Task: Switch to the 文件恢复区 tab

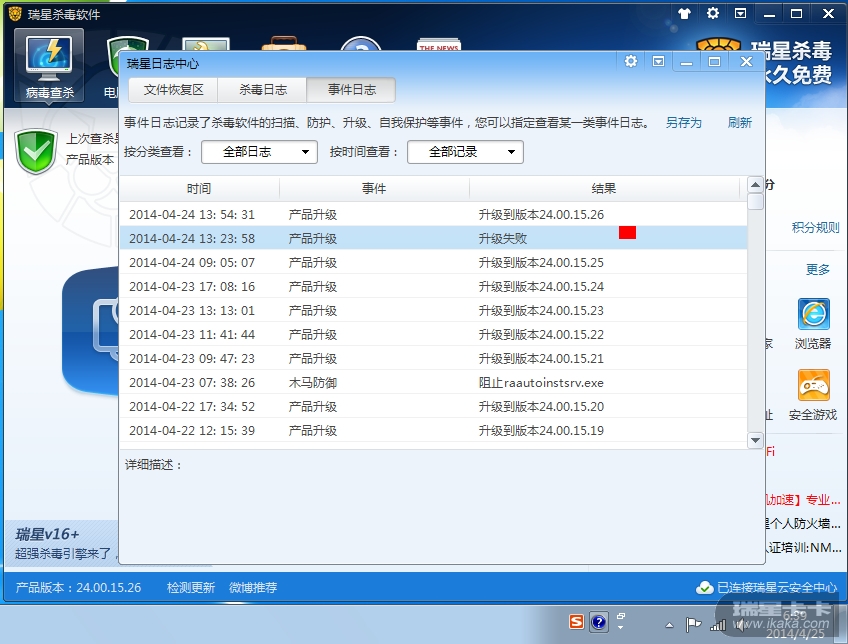Action: [173, 90]
